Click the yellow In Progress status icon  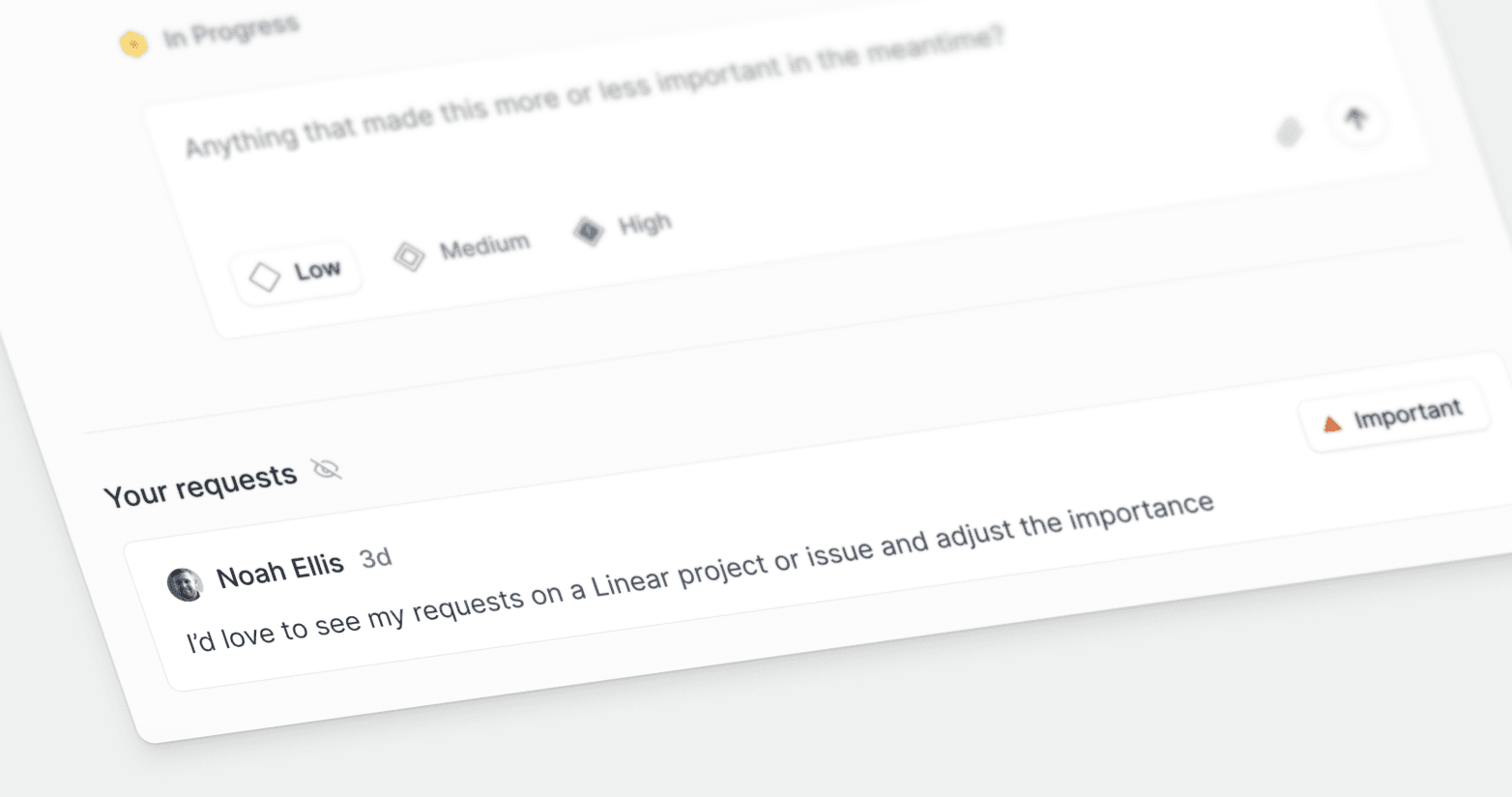(x=133, y=44)
